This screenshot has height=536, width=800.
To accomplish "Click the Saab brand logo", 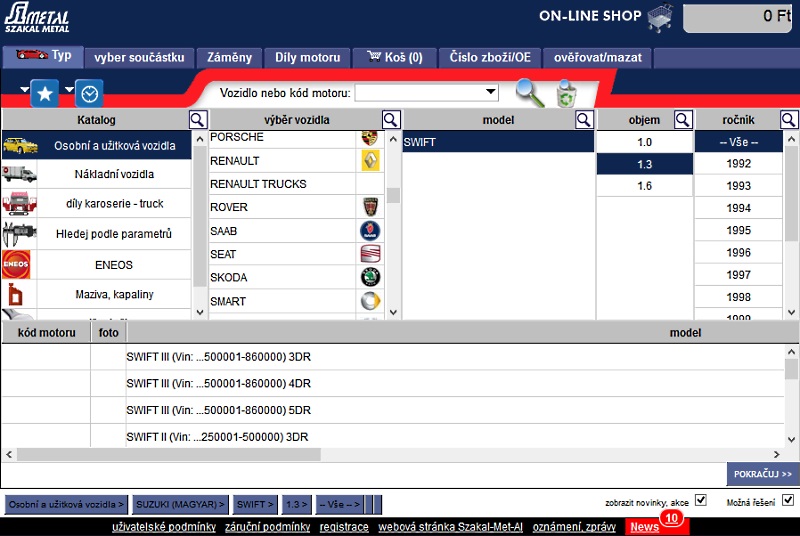I will pos(370,231).
